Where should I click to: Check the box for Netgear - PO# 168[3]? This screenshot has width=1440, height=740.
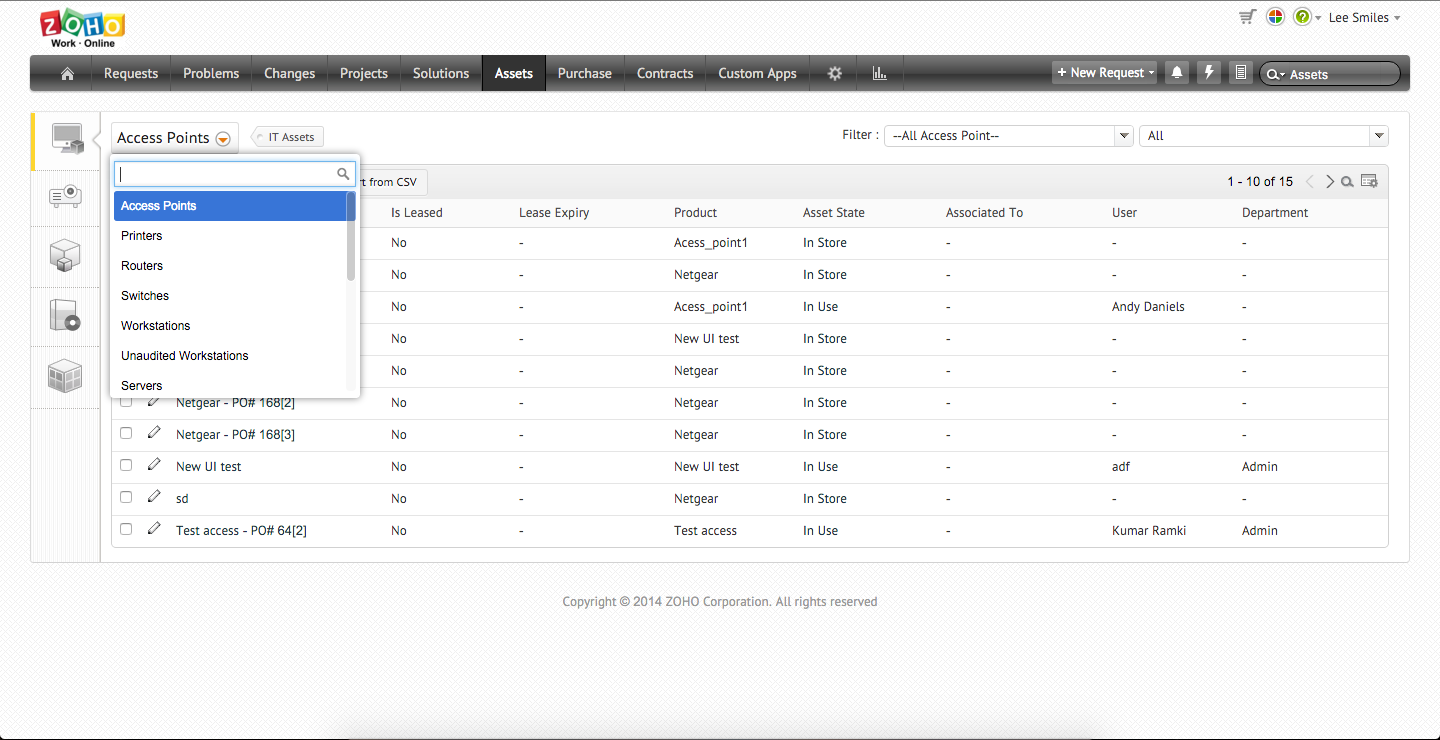tap(126, 433)
